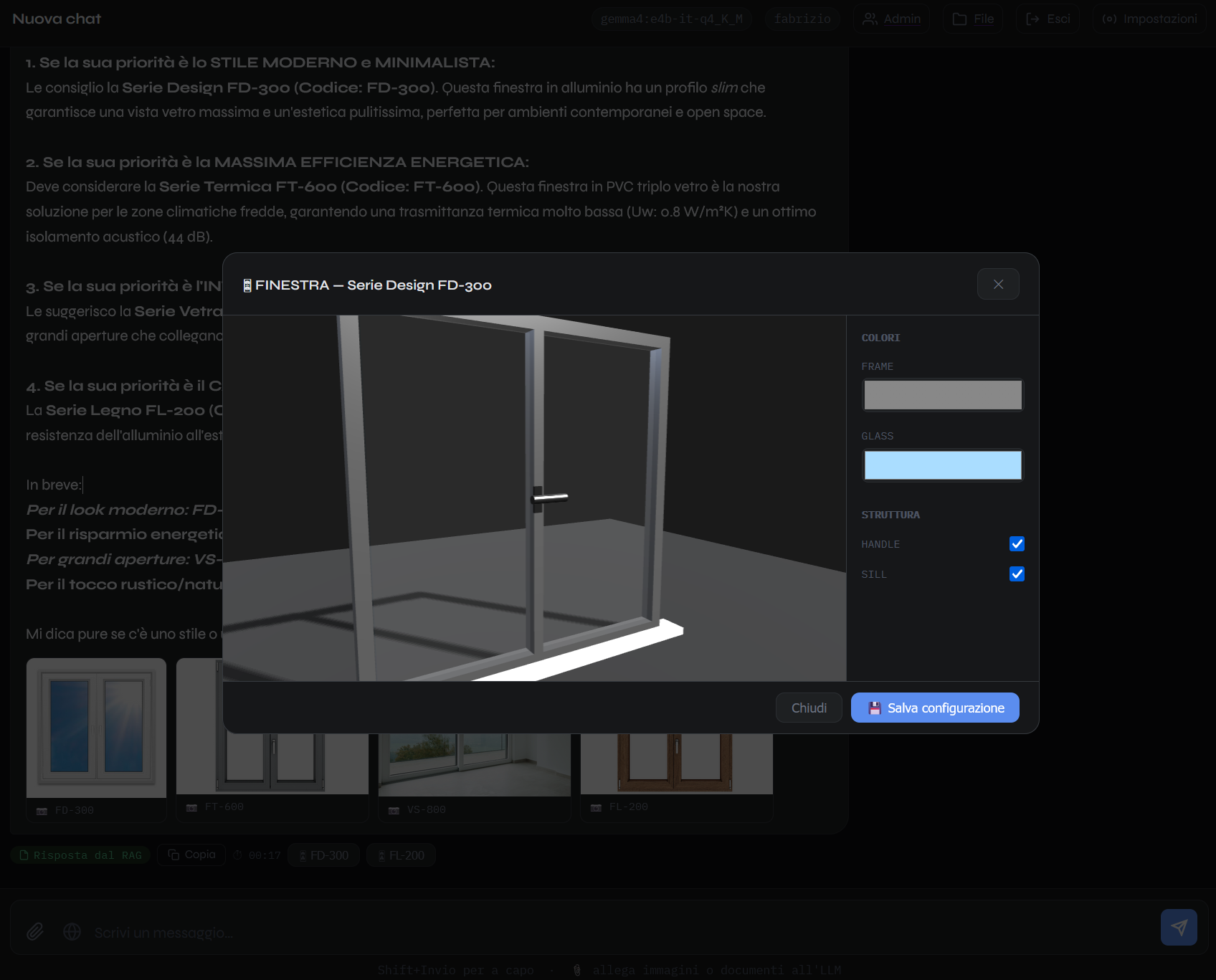The width and height of the screenshot is (1216, 980).
Task: Copy the response using the Copia icon
Action: (191, 855)
